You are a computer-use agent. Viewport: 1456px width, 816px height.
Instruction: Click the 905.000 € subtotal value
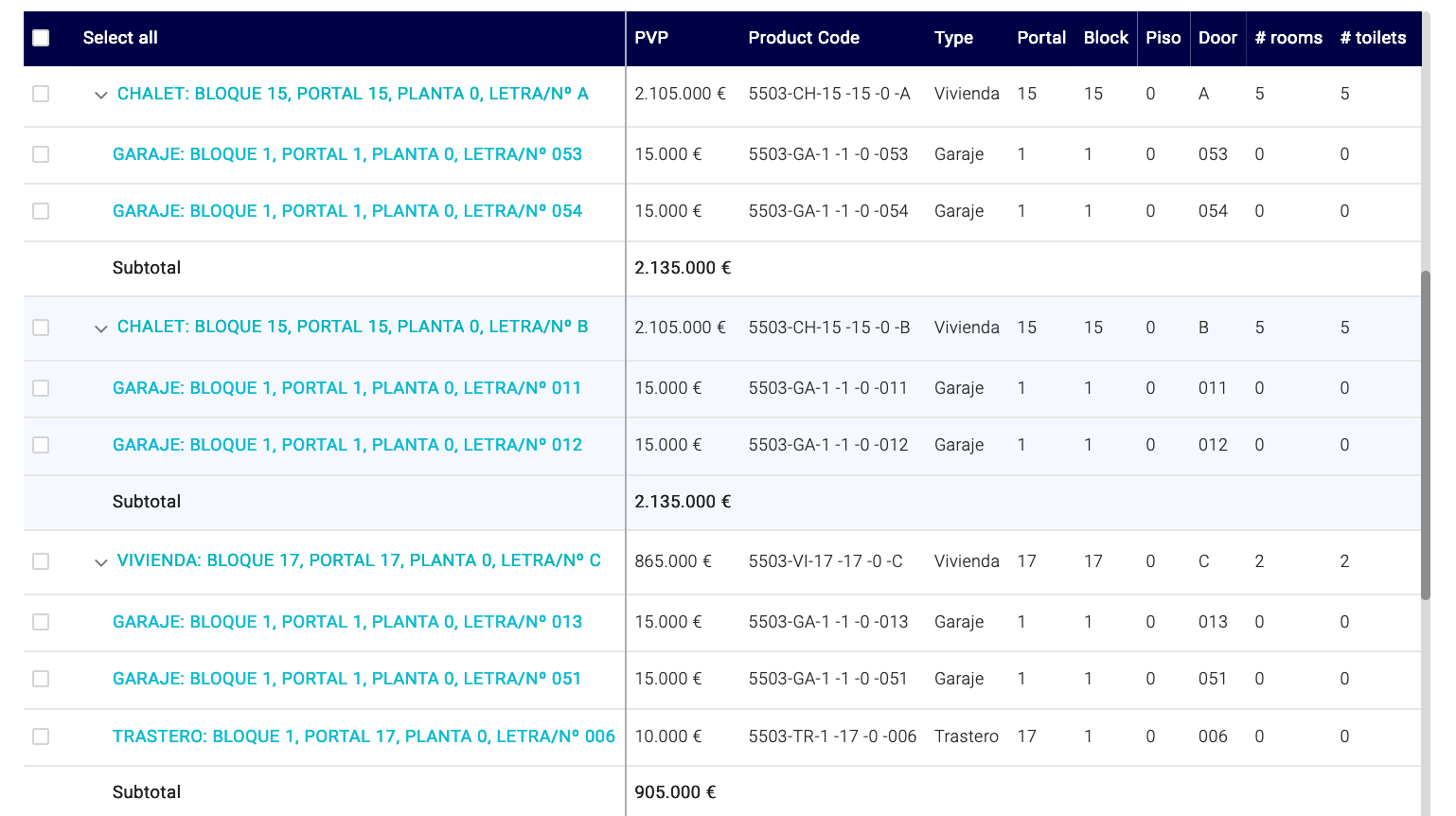[x=675, y=792]
